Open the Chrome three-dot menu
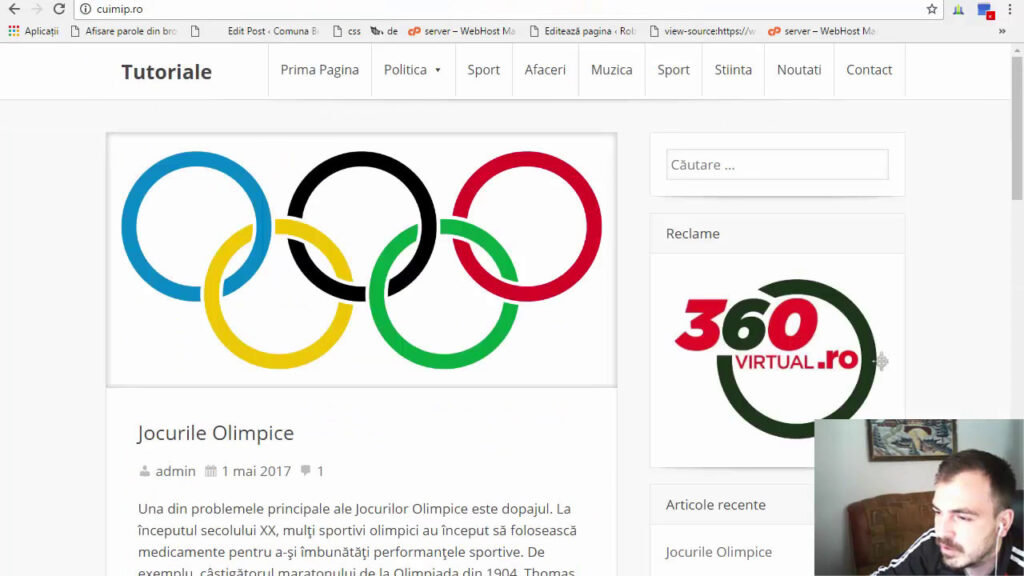 (x=1010, y=9)
